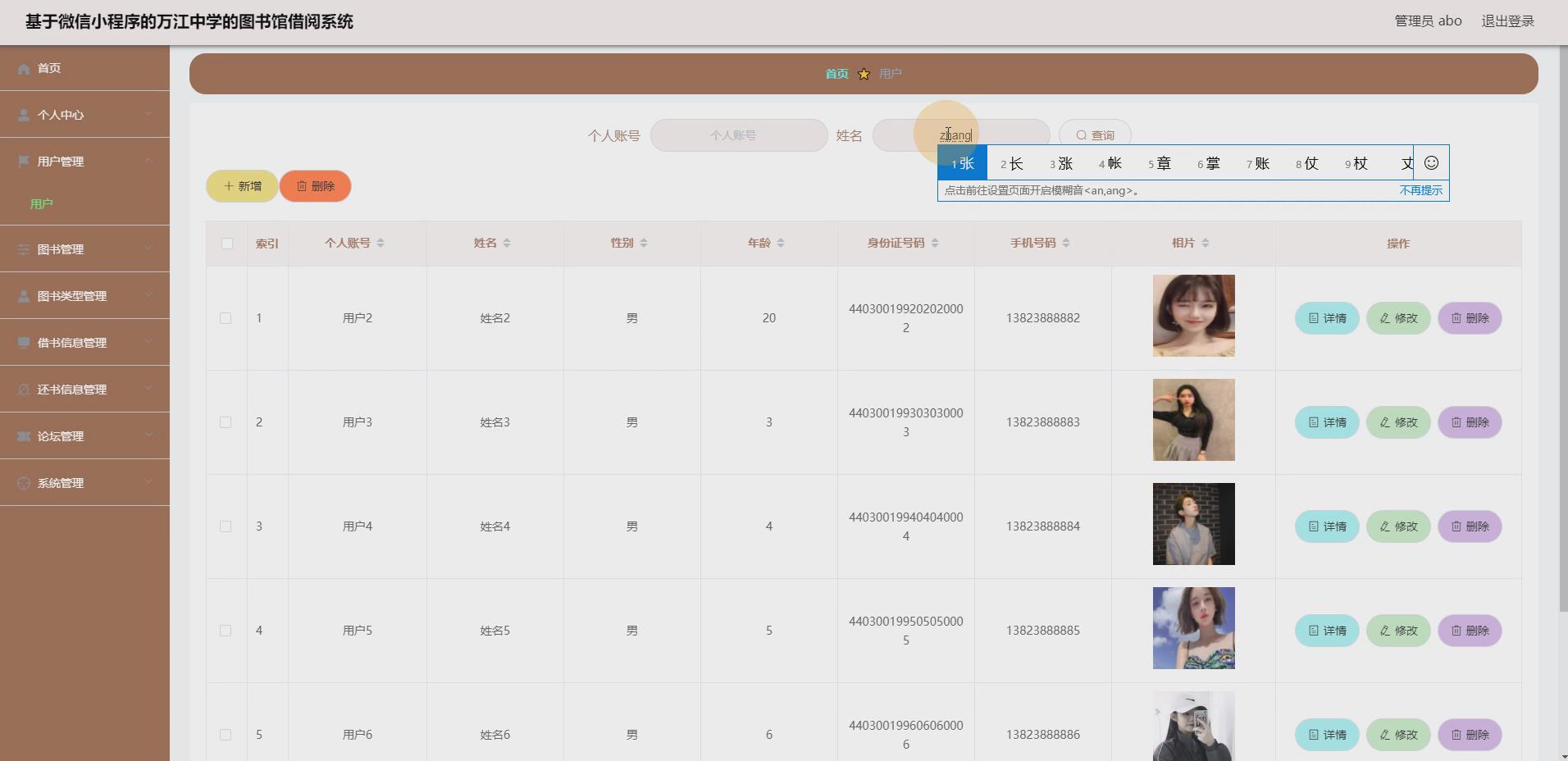Click the home icon beside 首页 in sidebar

24,69
